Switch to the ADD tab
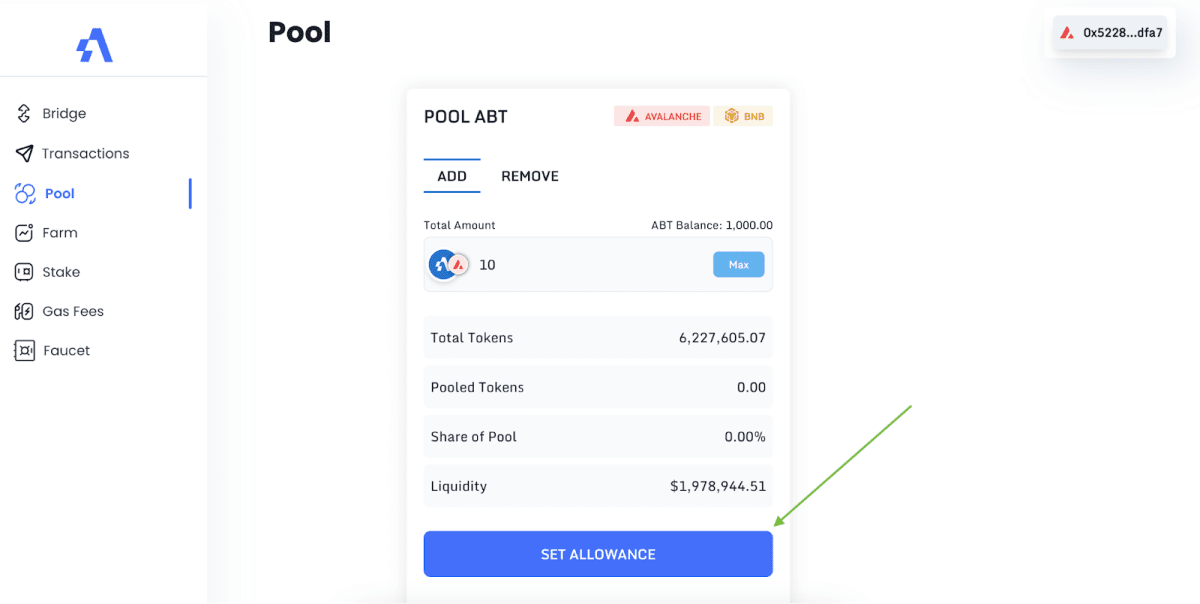The width and height of the screenshot is (1200, 604). 452,175
